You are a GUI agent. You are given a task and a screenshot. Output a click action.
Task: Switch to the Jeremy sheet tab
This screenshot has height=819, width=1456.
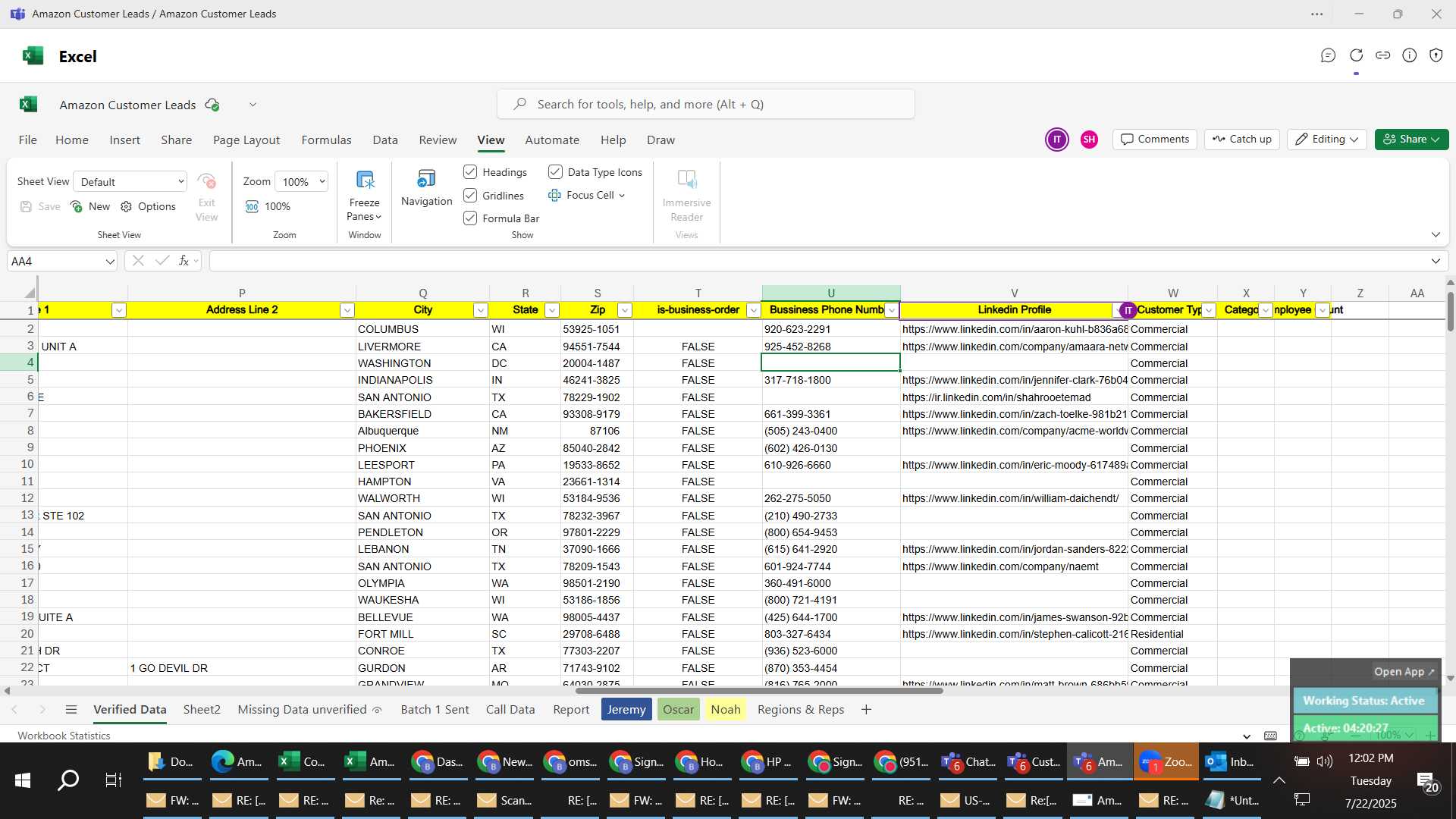pyautogui.click(x=626, y=709)
